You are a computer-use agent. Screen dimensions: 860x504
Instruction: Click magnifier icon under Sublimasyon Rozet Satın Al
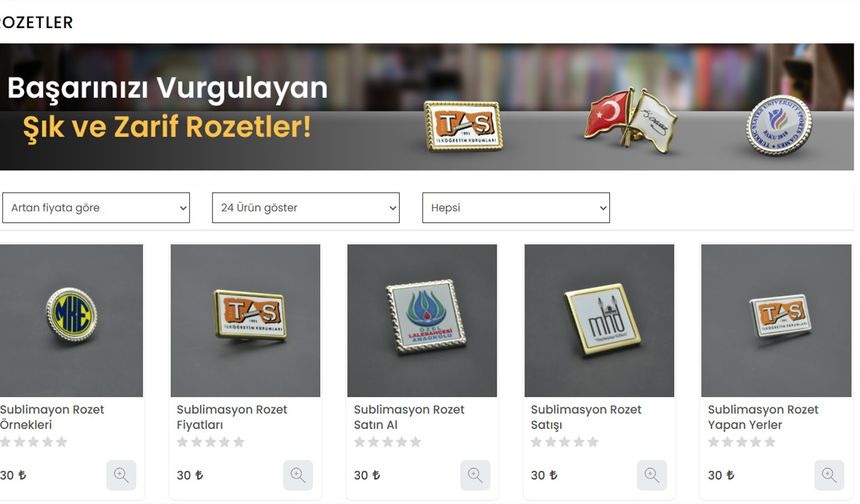tap(475, 475)
